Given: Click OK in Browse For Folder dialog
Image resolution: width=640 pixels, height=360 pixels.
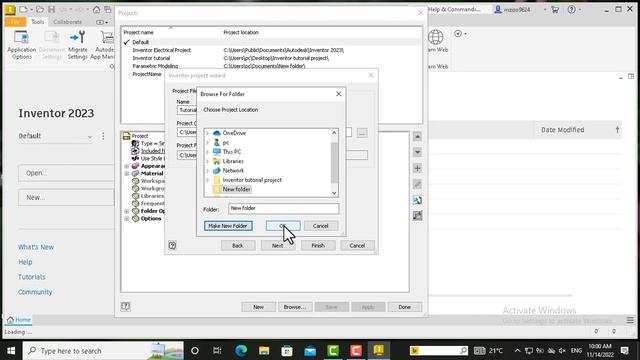Looking at the screenshot, I should point(283,226).
